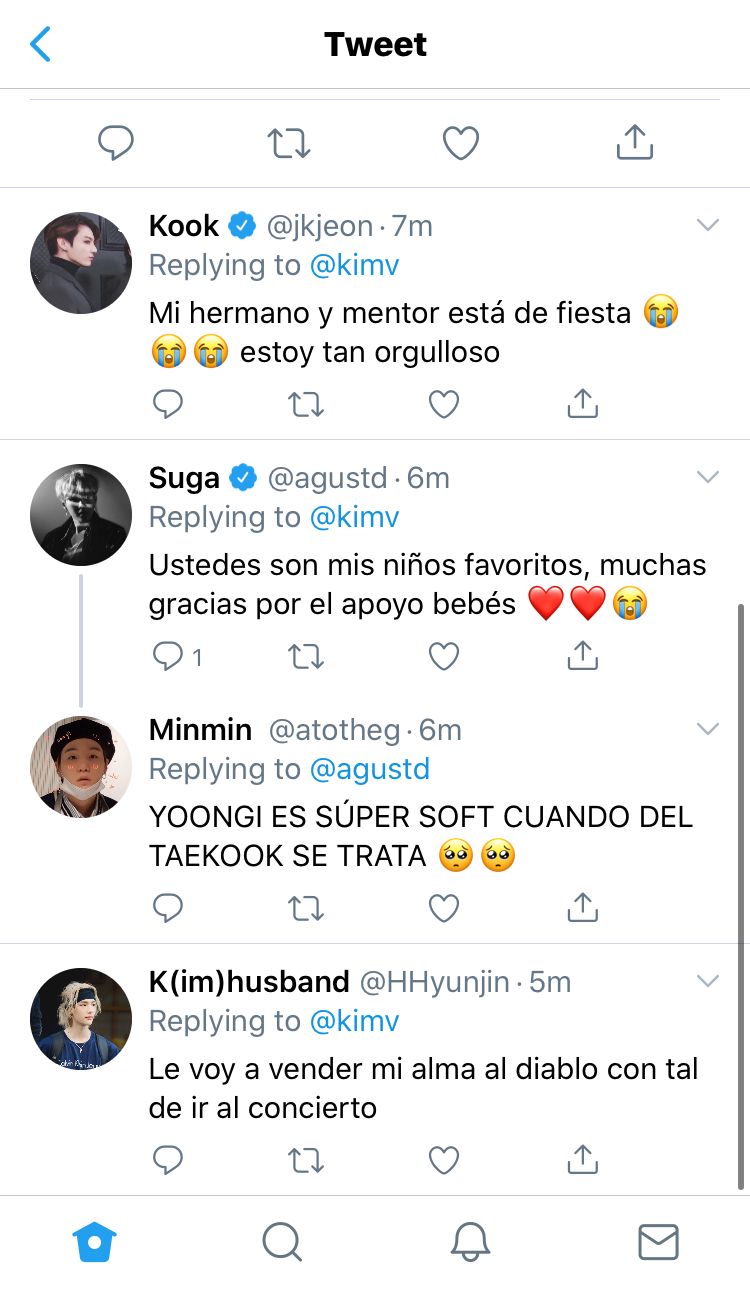Switch to the Search tab

[x=282, y=1243]
